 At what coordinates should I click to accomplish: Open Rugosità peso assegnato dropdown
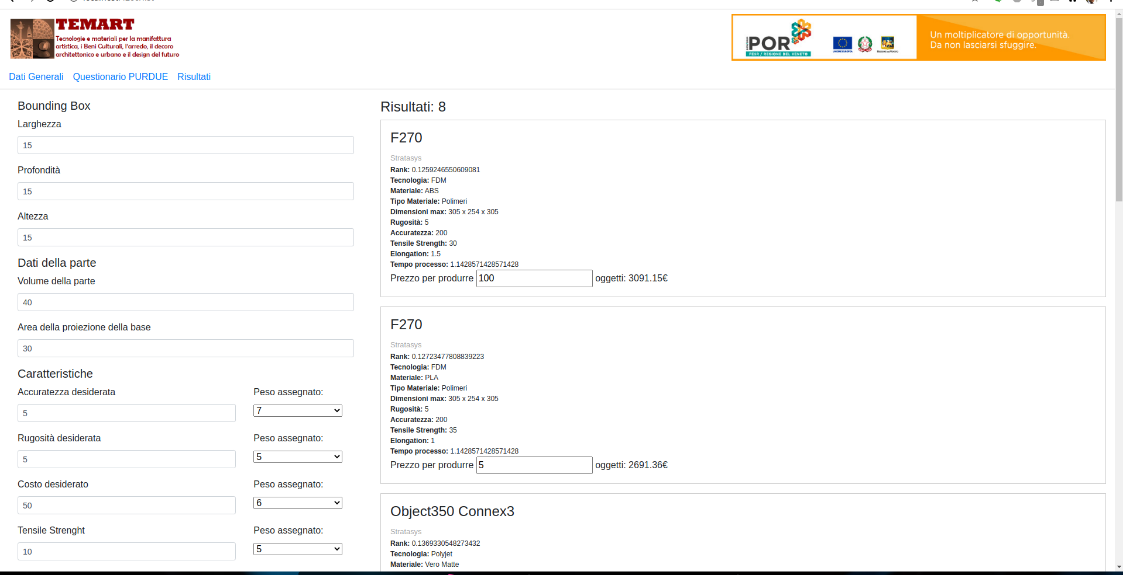(298, 457)
